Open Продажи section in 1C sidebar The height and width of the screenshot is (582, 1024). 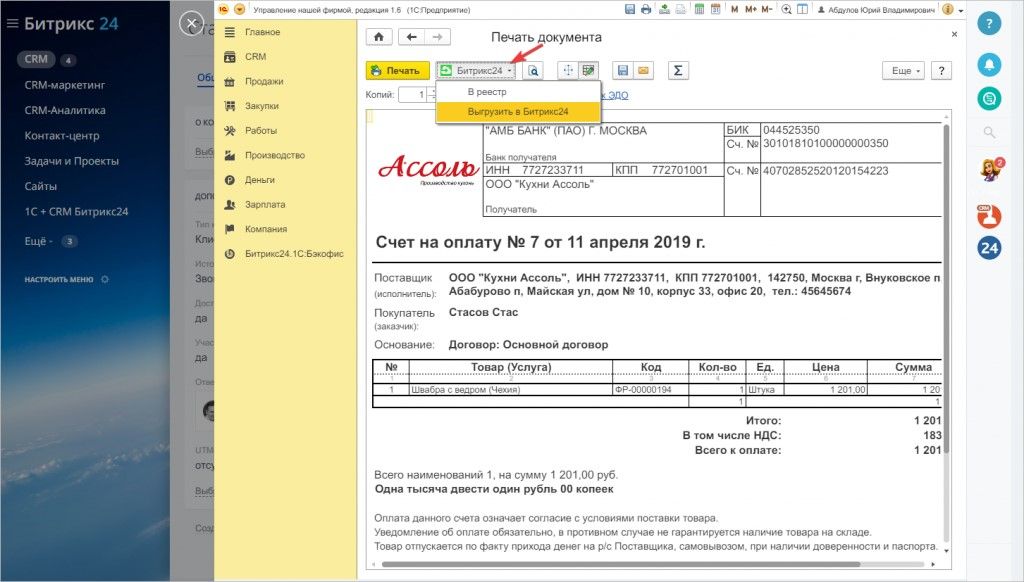coord(264,82)
